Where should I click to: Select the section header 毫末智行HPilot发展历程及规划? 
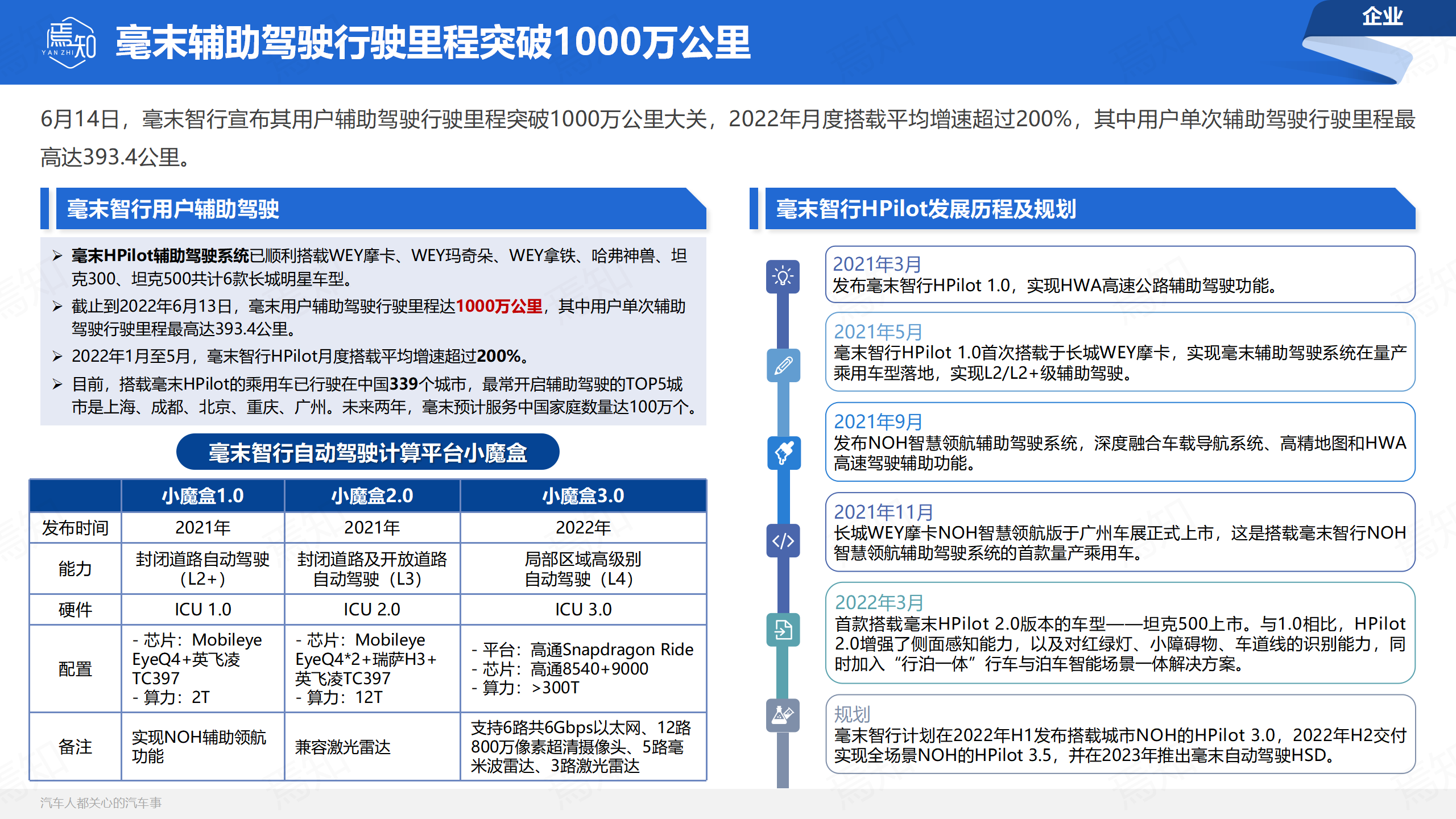[926, 209]
